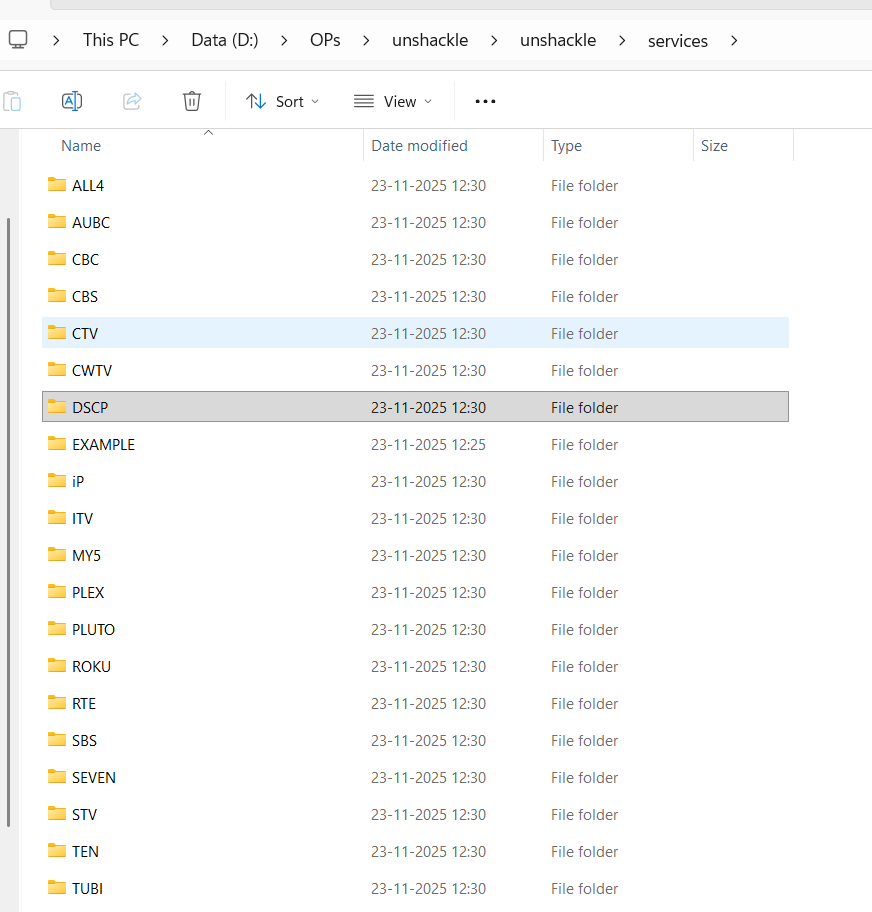Select the SBS folder icon
The image size is (872, 912).
(57, 740)
